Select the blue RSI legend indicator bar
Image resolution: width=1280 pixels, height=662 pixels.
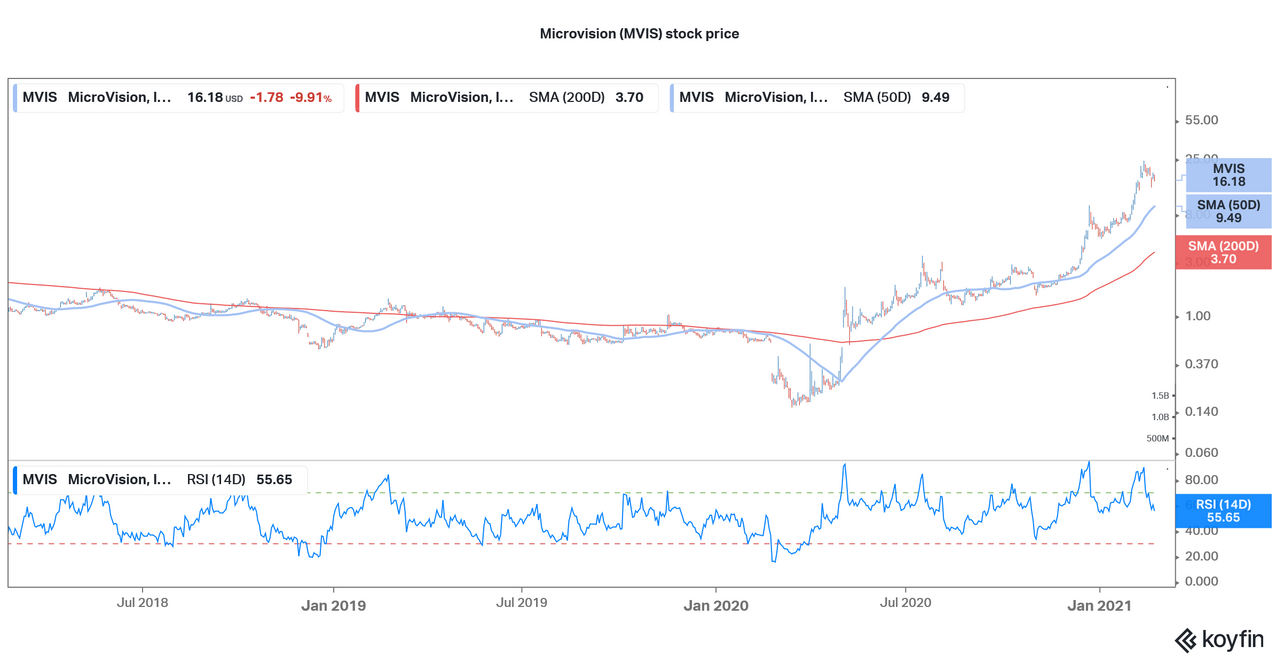click(13, 479)
